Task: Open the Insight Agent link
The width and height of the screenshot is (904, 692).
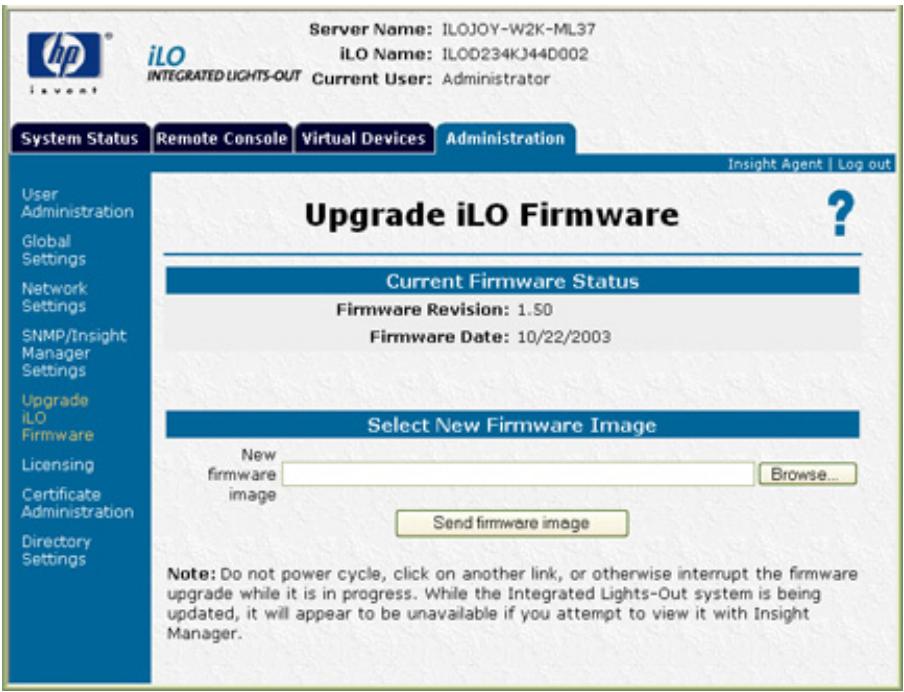Action: tap(775, 164)
